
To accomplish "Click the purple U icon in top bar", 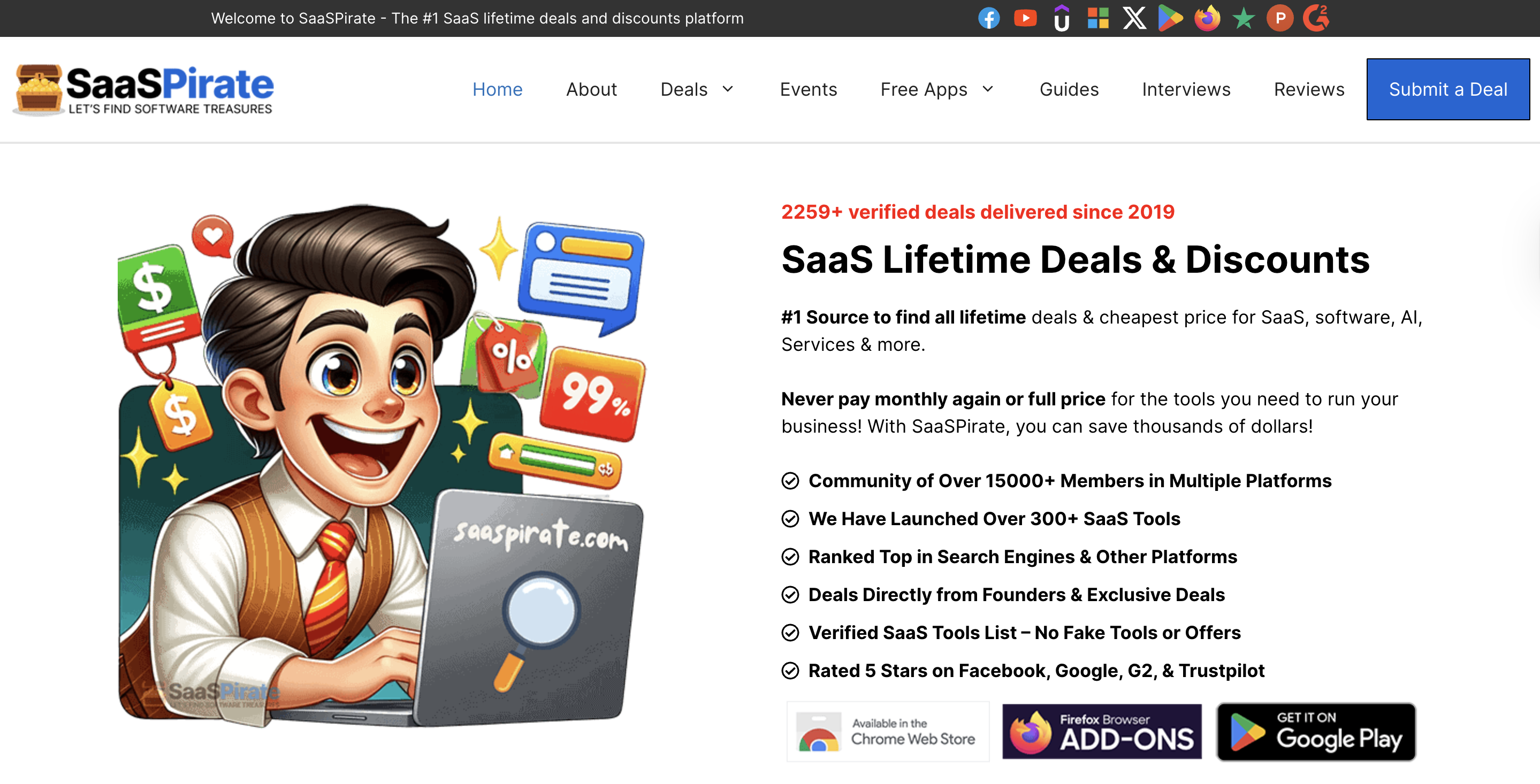I will (x=1062, y=18).
